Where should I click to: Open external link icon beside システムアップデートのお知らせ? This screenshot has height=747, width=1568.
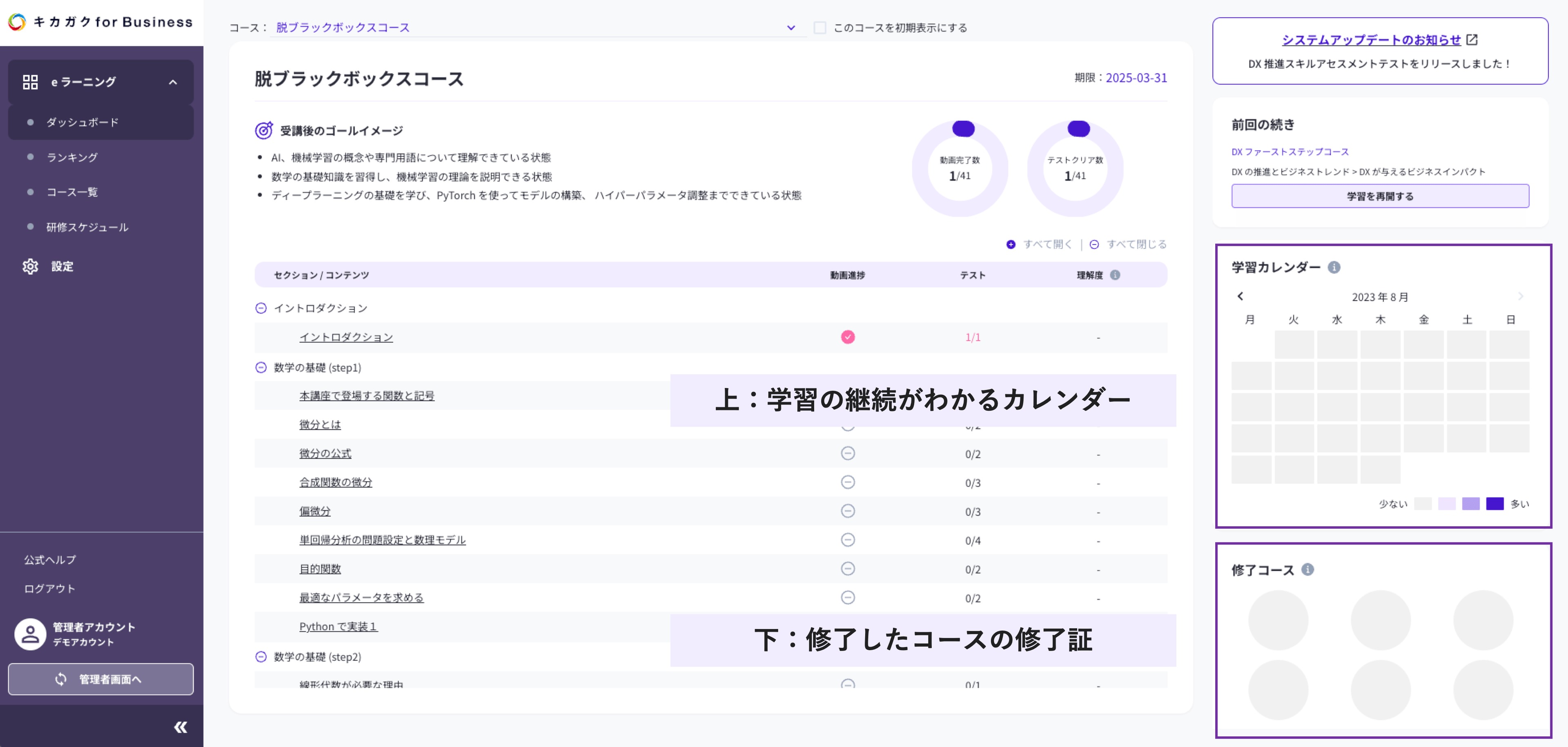[x=1472, y=40]
